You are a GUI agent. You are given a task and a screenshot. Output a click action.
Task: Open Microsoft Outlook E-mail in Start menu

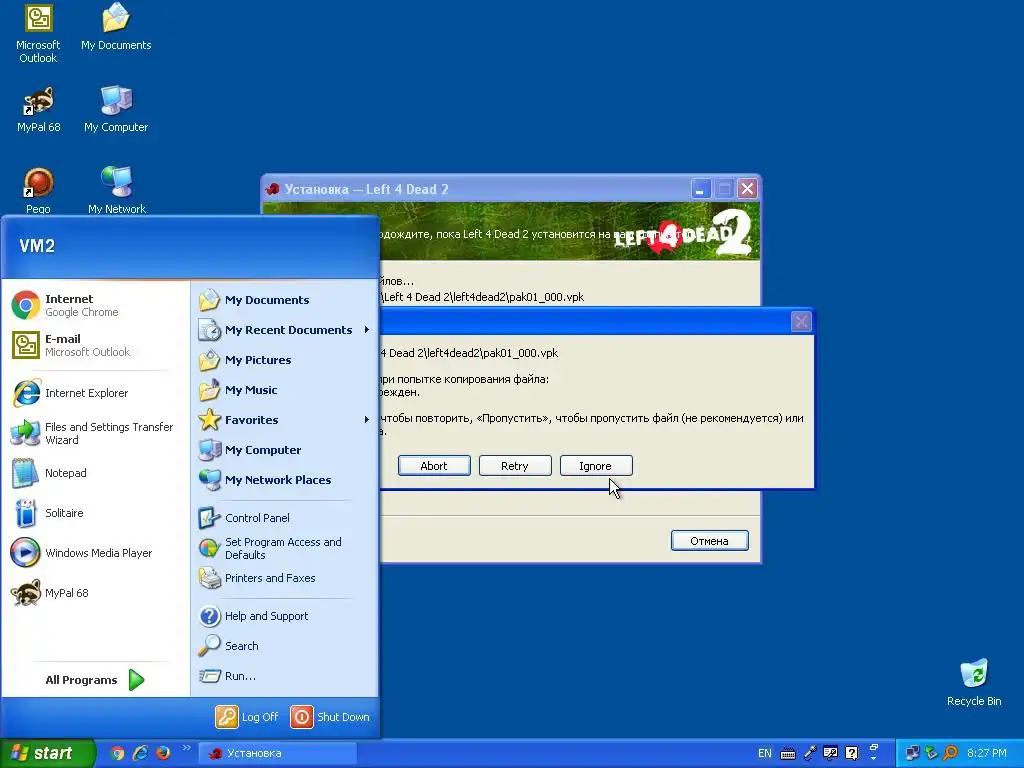point(95,345)
